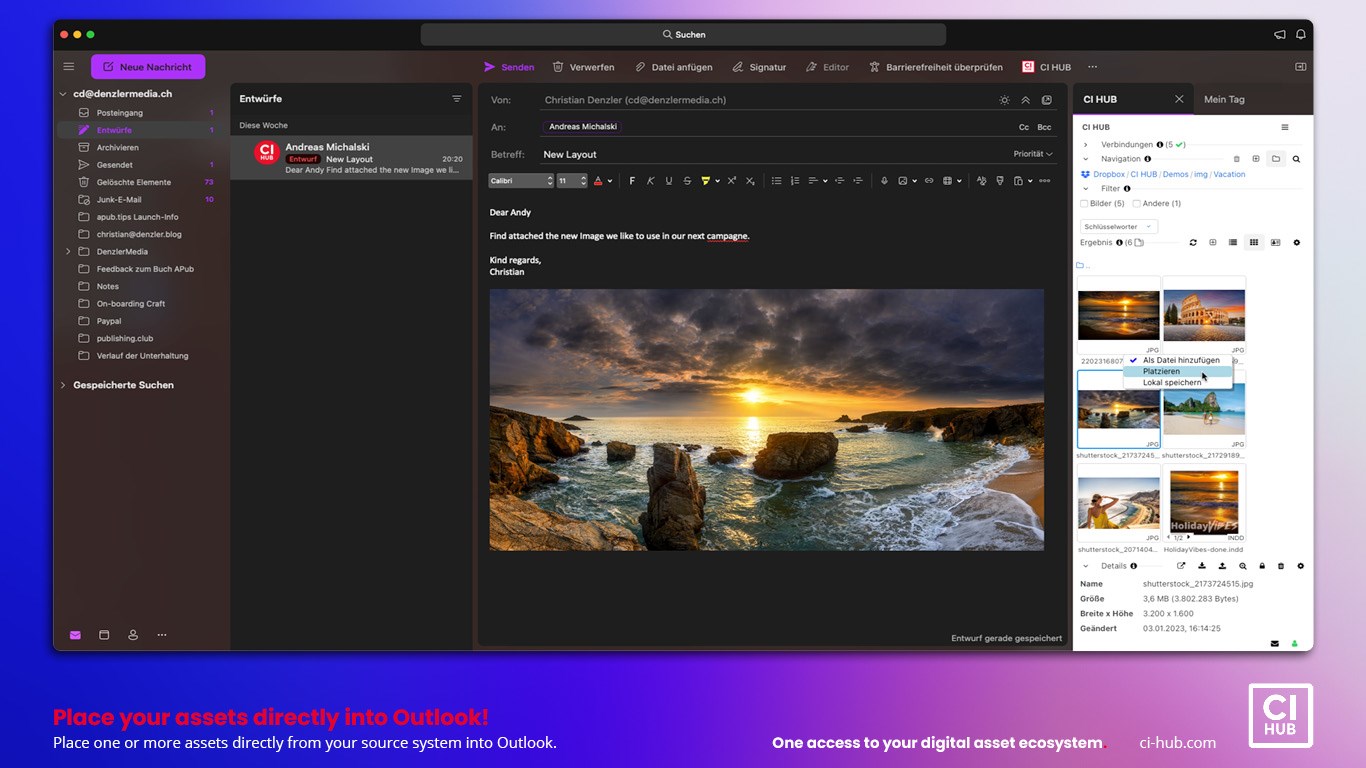
Task: Toggle bold formatting (F) in the editor toolbar
Action: tap(632, 181)
